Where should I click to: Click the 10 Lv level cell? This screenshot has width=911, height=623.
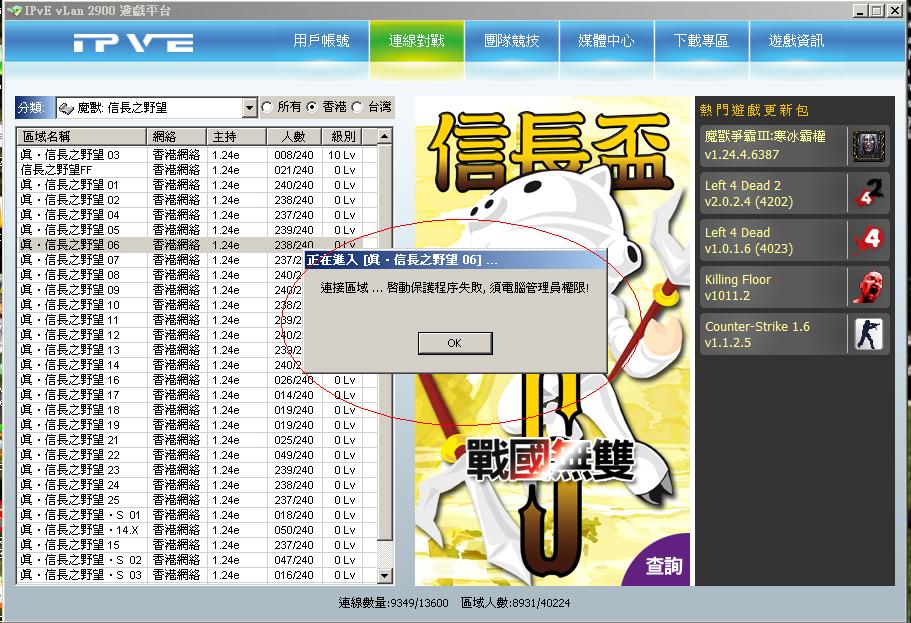[x=342, y=155]
